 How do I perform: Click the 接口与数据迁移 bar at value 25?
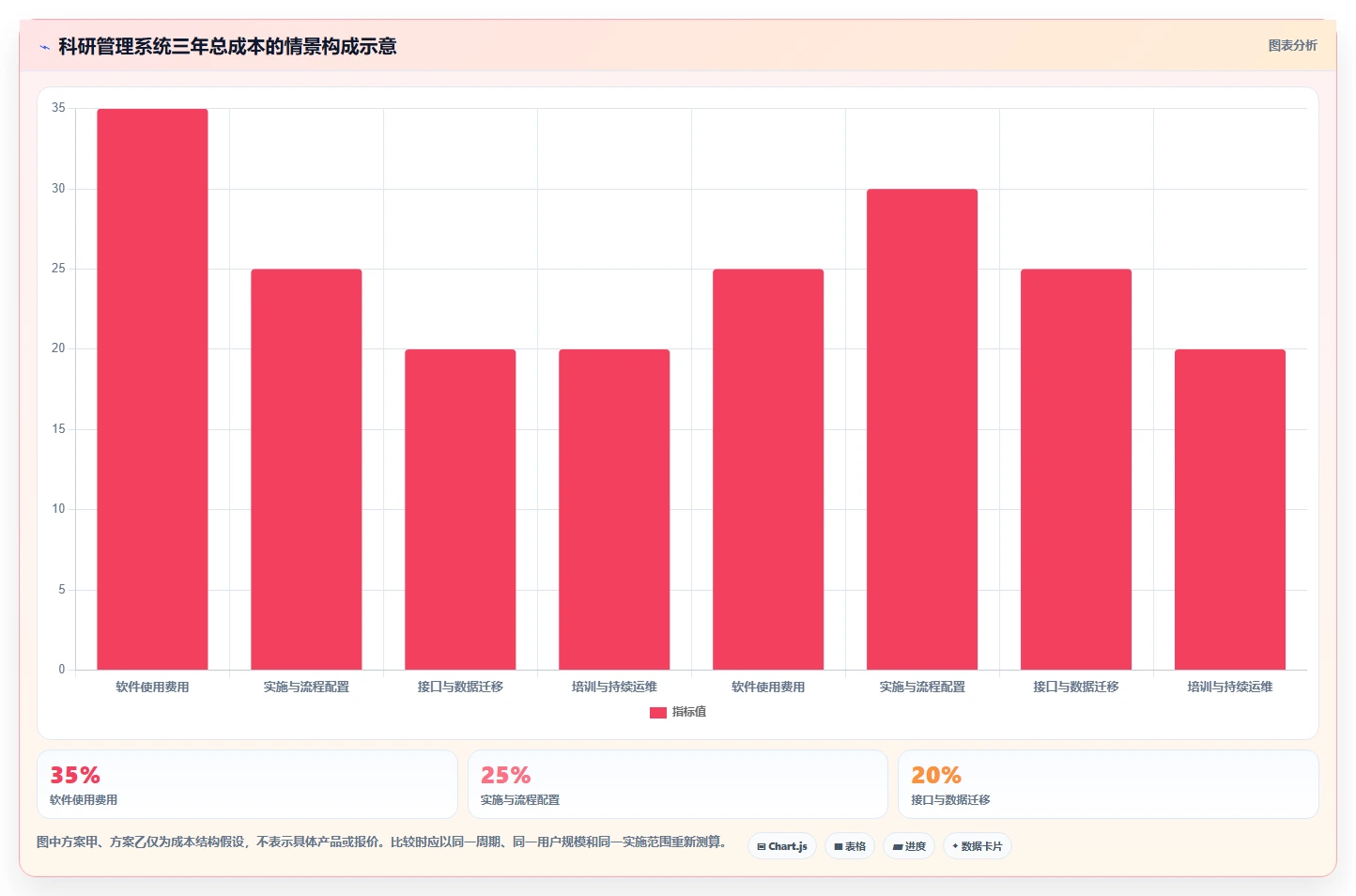[x=1076, y=470]
